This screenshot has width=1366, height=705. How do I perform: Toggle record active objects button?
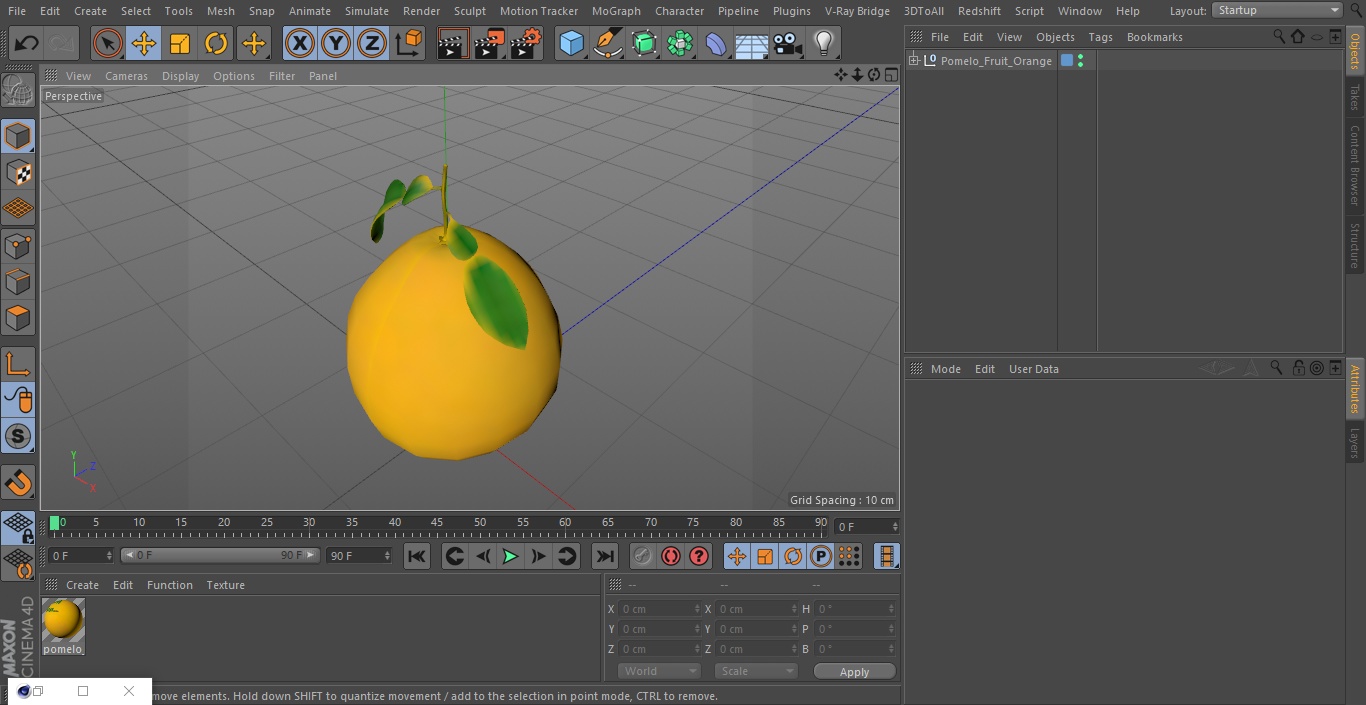click(x=643, y=556)
